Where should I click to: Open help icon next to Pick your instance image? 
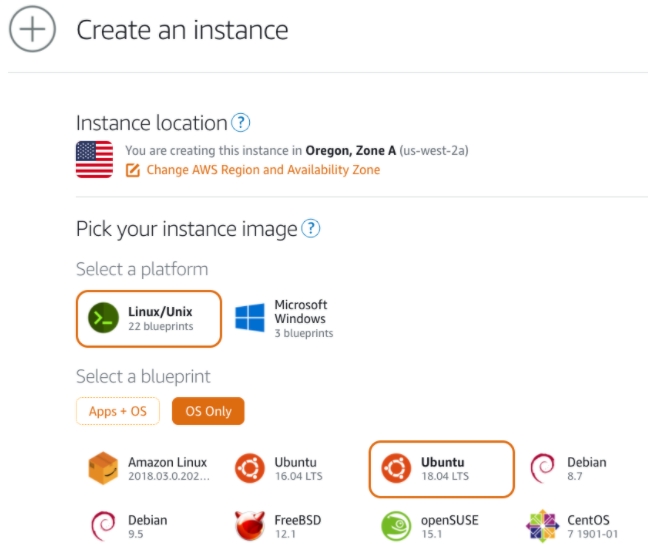310,229
